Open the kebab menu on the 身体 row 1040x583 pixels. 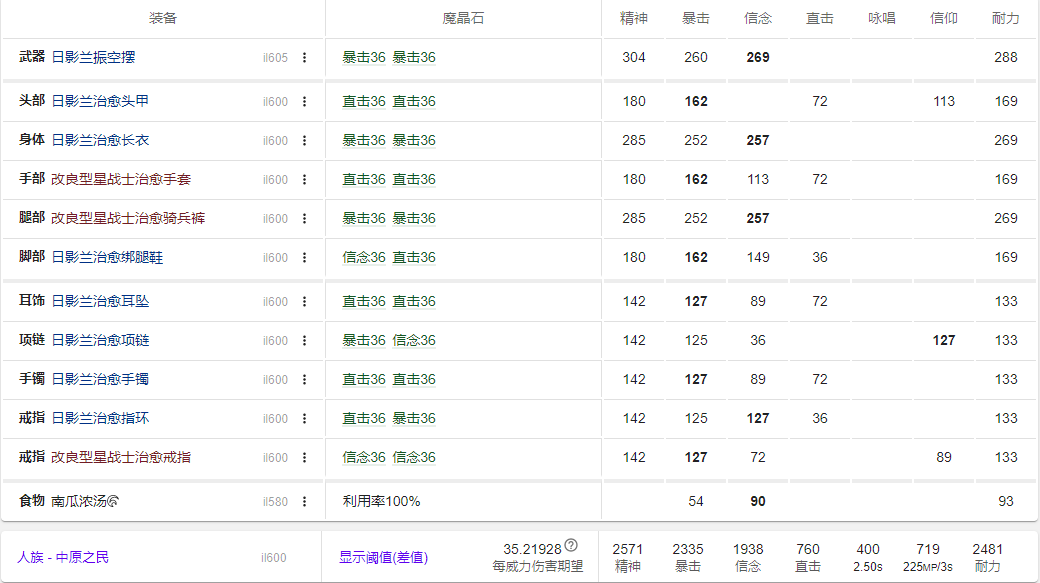click(x=307, y=140)
